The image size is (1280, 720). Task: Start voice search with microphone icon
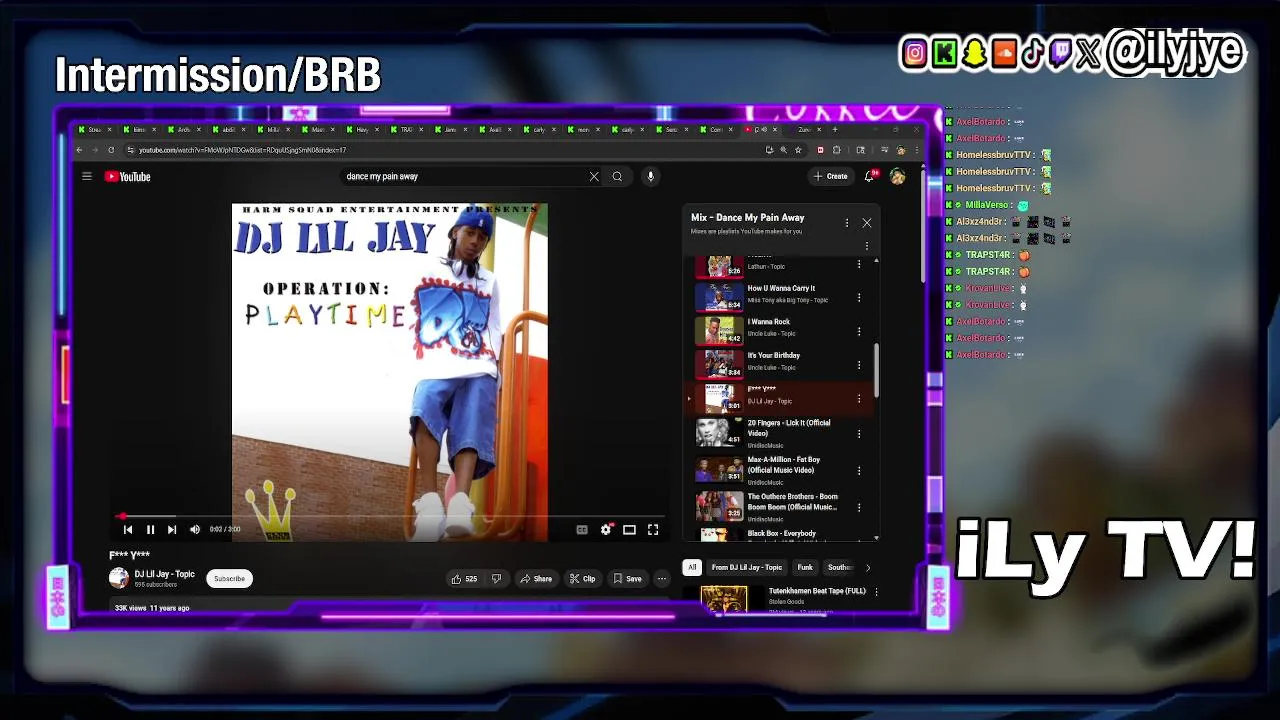coord(650,177)
